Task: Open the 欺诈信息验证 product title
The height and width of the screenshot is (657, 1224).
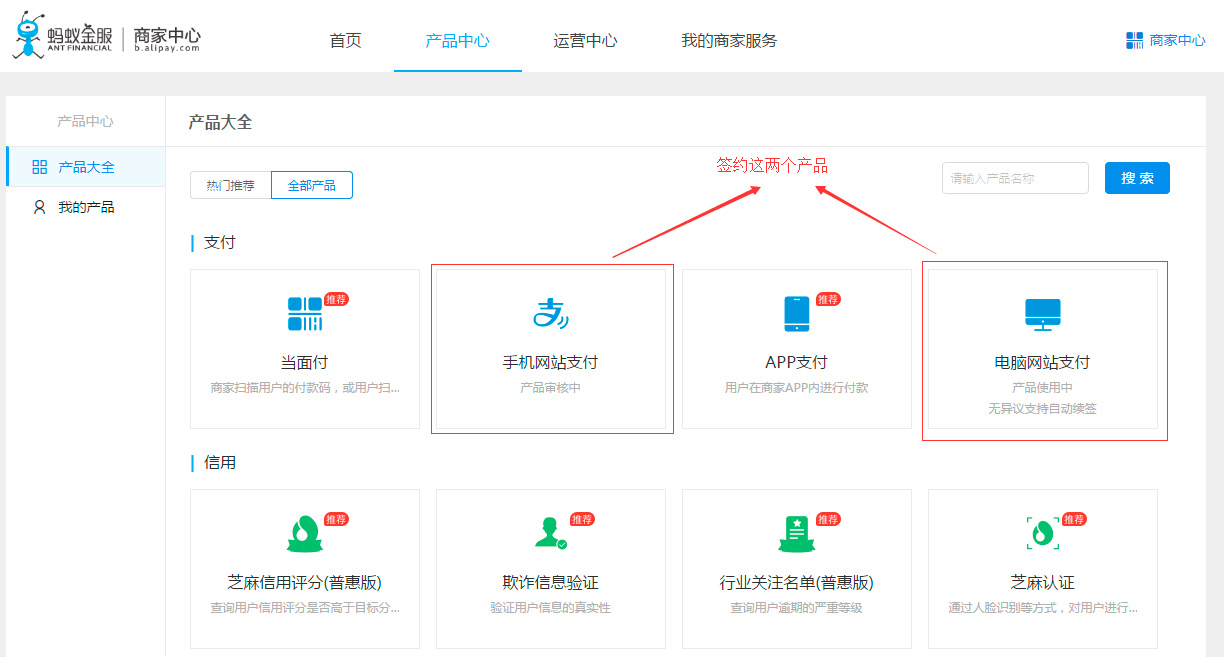Action: tap(551, 582)
